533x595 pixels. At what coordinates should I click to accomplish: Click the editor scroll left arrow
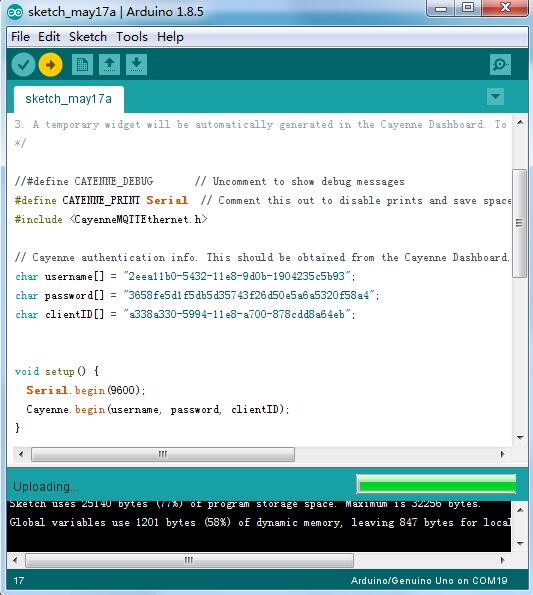[21, 454]
